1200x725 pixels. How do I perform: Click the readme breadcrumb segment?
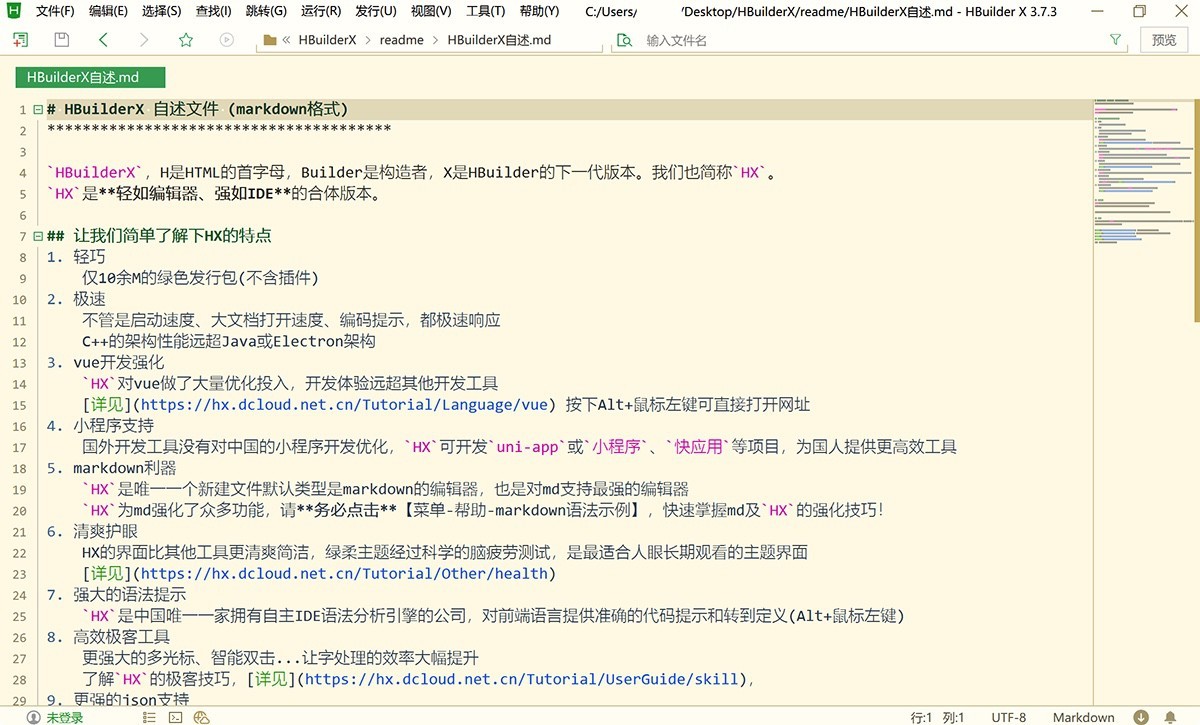click(402, 40)
